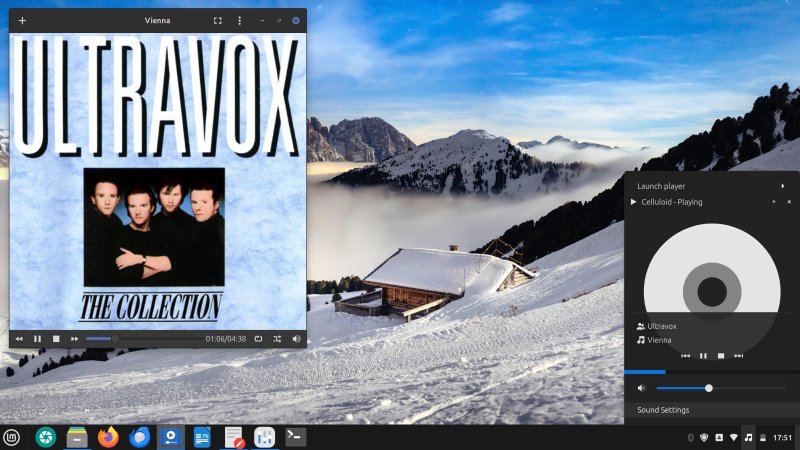Stop playback in the Celluloid window
This screenshot has width=800, height=450.
[56, 339]
